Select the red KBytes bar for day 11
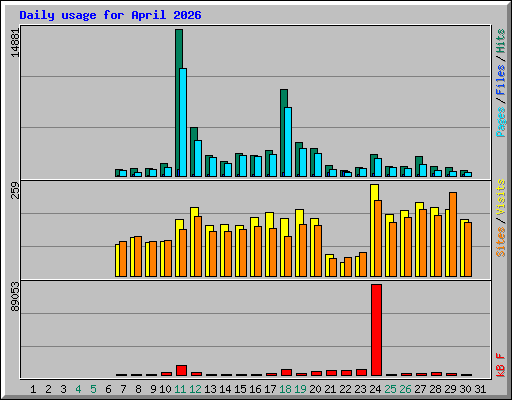Image resolution: width=512 pixels, height=400 pixels. pyautogui.click(x=182, y=371)
